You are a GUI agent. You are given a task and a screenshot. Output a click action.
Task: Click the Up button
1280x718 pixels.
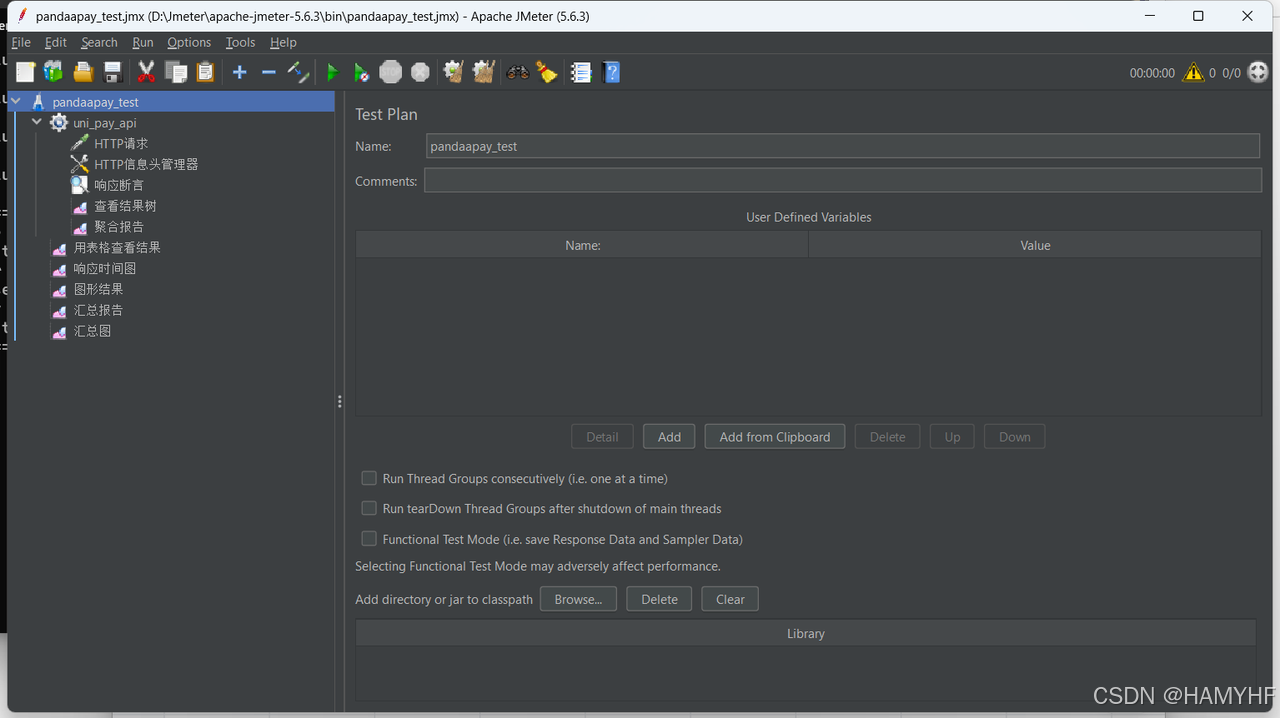tap(952, 437)
